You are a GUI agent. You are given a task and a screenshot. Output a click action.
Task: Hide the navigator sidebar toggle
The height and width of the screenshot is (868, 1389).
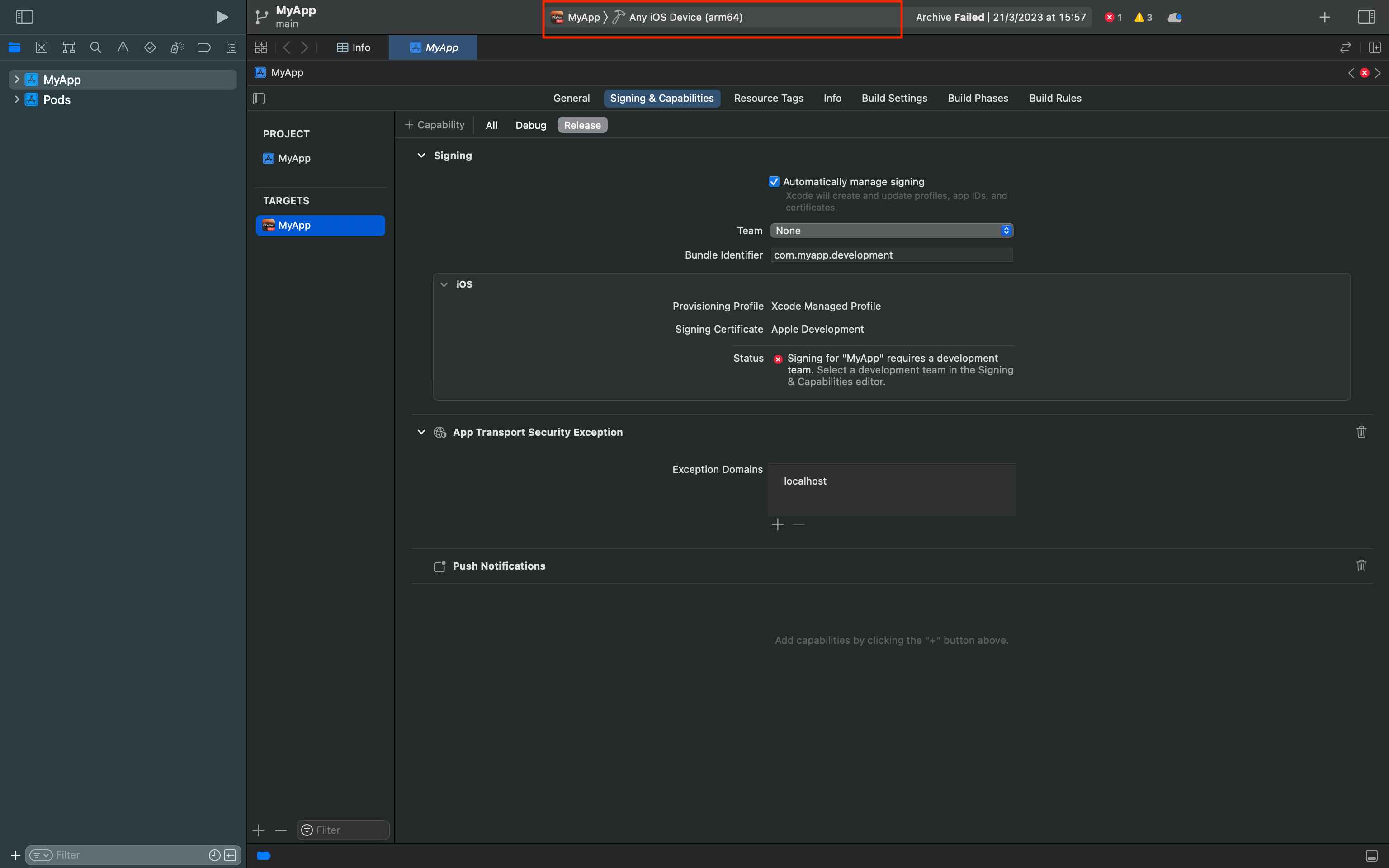coord(24,17)
